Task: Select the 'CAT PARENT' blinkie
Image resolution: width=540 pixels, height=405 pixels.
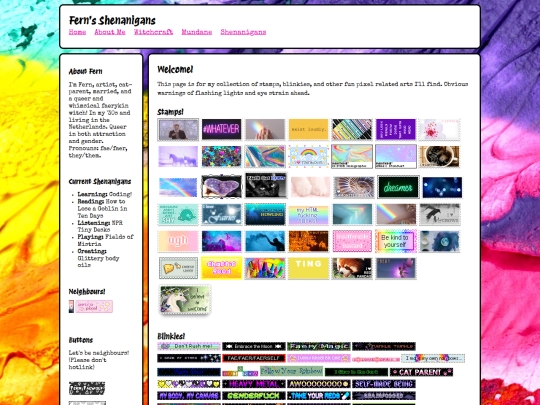Action: (x=421, y=372)
